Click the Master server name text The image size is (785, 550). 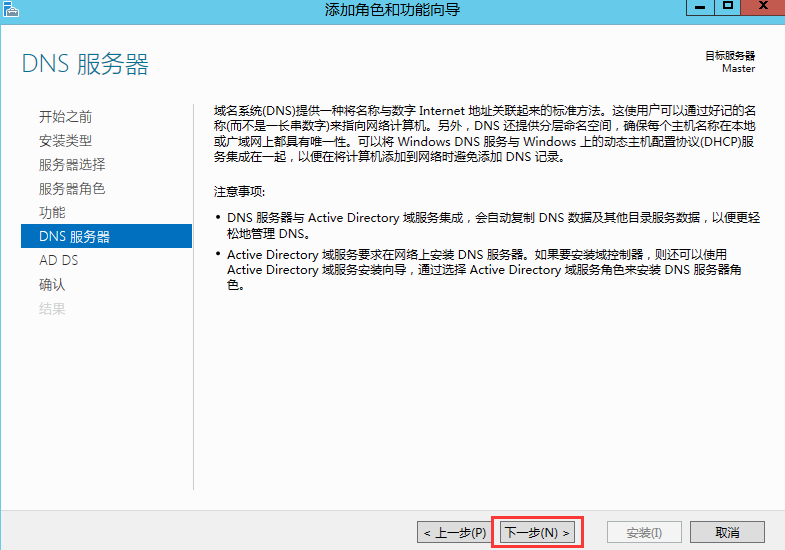click(738, 69)
